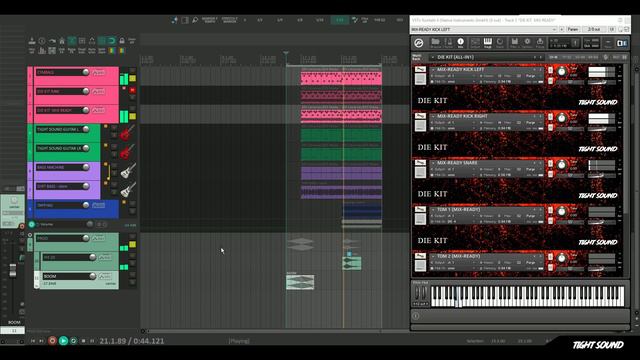Click the save/download icon in main toolbar
The image size is (640, 360).
point(32,41)
